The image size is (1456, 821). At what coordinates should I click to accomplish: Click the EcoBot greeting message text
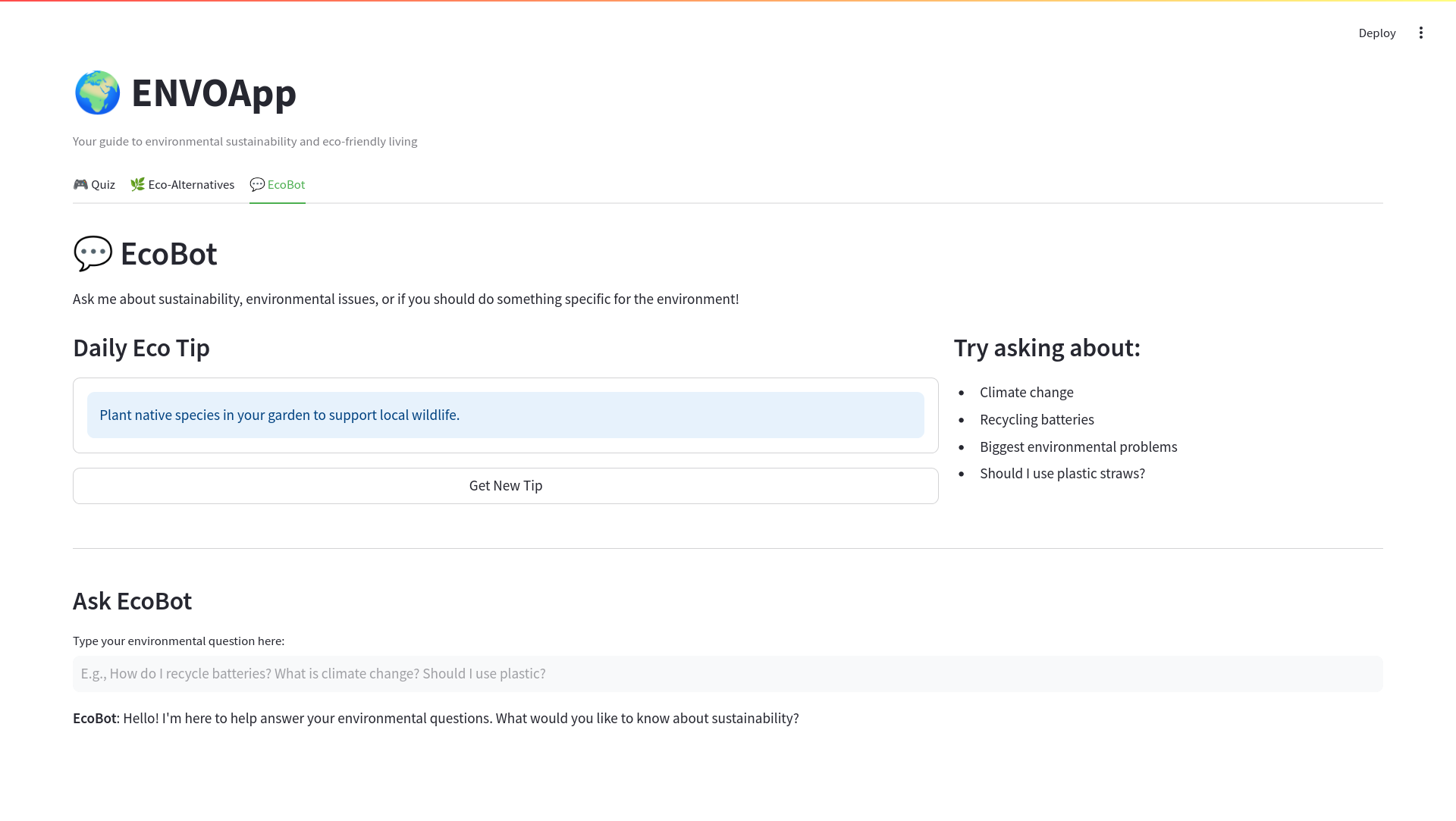click(x=435, y=718)
